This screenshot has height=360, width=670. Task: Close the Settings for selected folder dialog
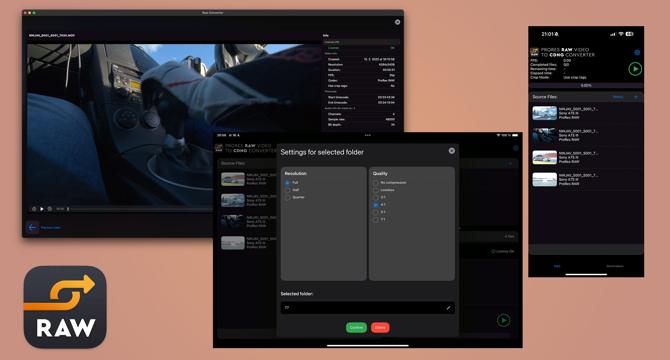click(452, 151)
